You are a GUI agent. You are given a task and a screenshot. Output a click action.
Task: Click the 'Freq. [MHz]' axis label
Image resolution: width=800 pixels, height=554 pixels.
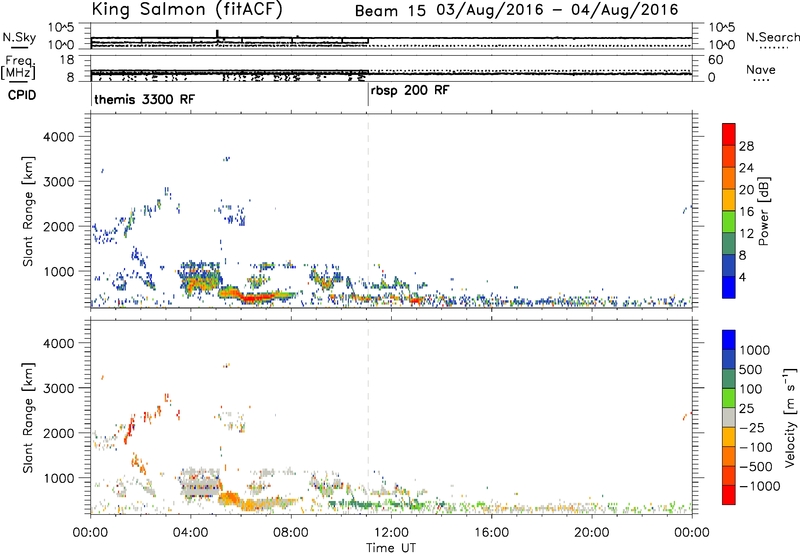coord(18,68)
